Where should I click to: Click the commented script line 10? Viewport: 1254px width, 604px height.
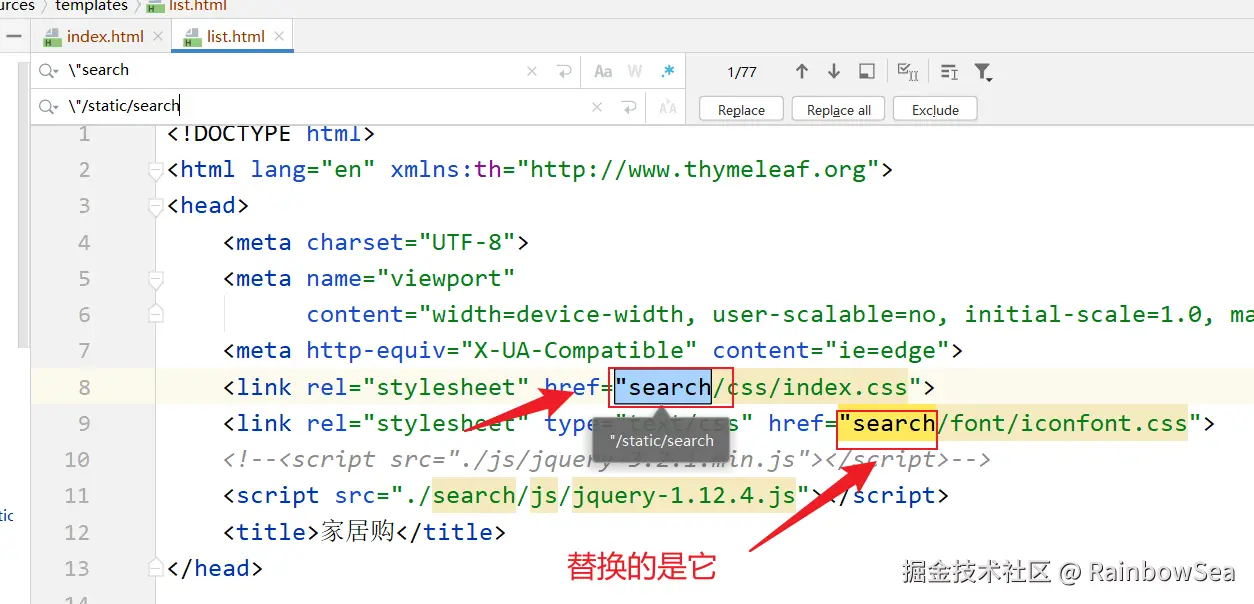(607, 459)
